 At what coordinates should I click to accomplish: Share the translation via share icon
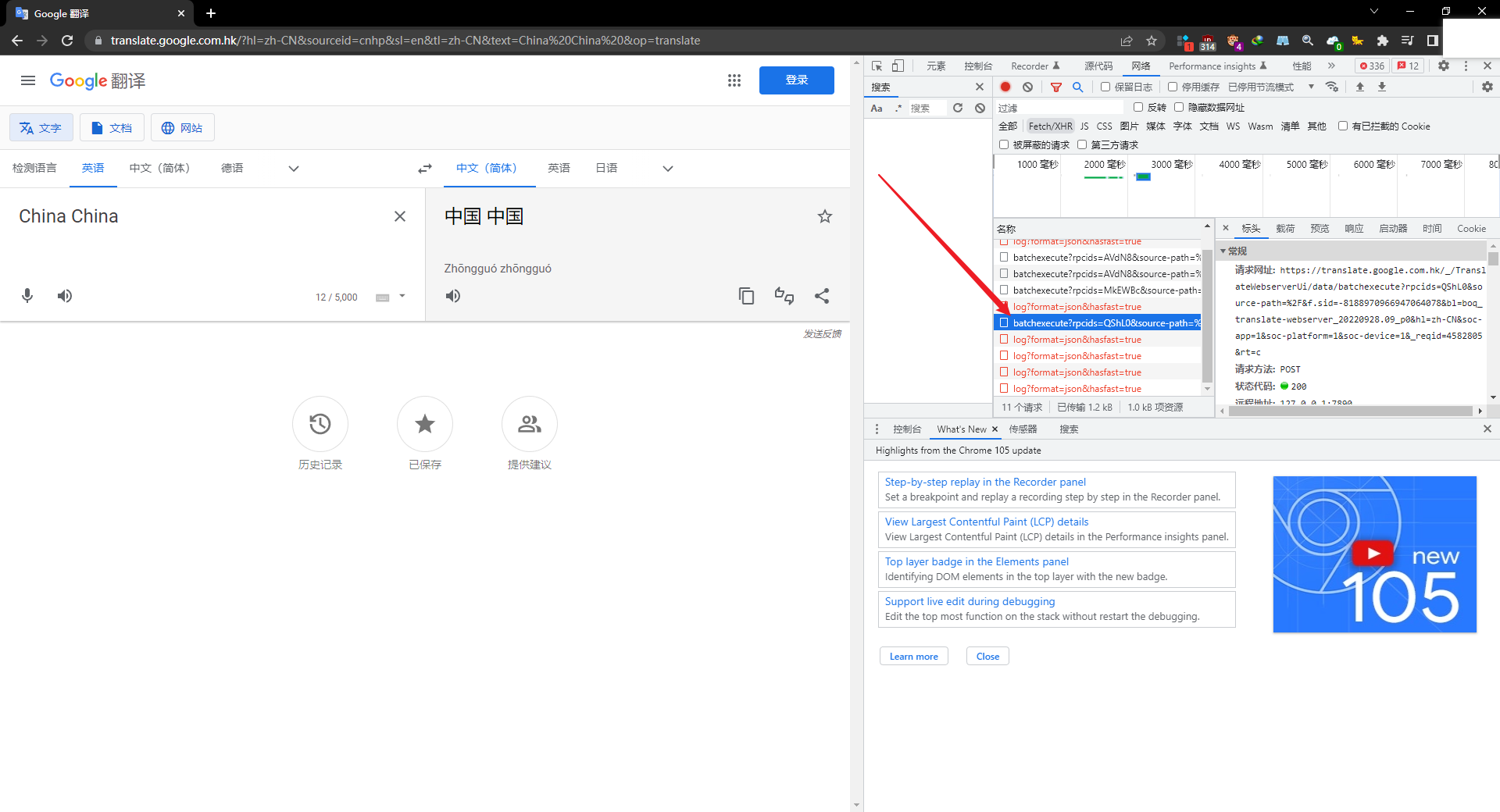click(822, 296)
